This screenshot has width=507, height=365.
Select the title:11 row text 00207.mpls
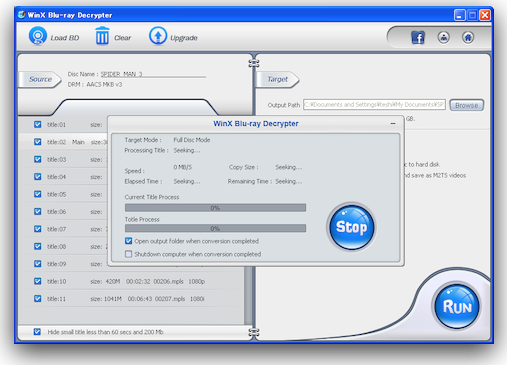169,299
